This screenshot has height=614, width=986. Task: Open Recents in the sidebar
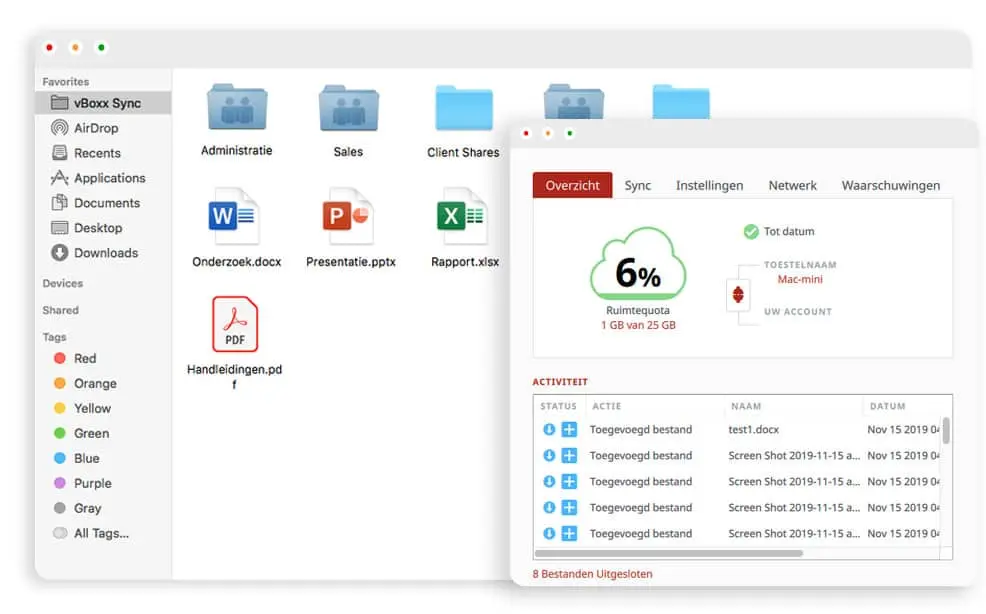[97, 153]
